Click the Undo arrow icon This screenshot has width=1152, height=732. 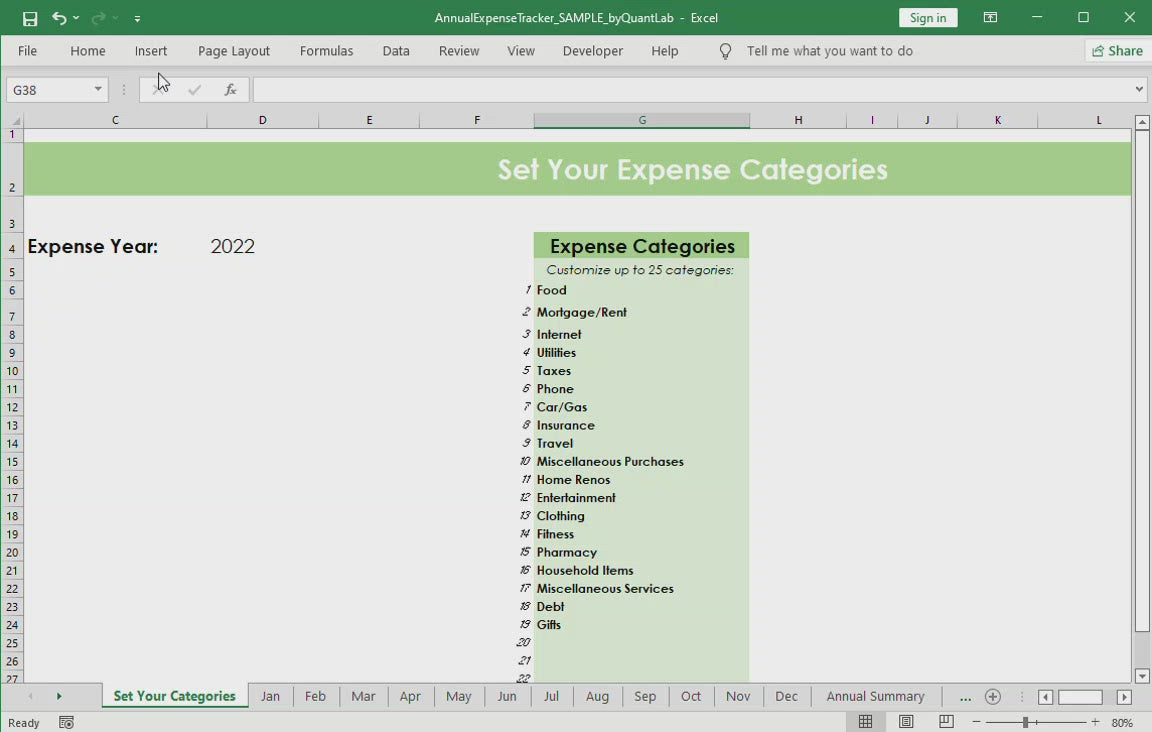coord(59,18)
